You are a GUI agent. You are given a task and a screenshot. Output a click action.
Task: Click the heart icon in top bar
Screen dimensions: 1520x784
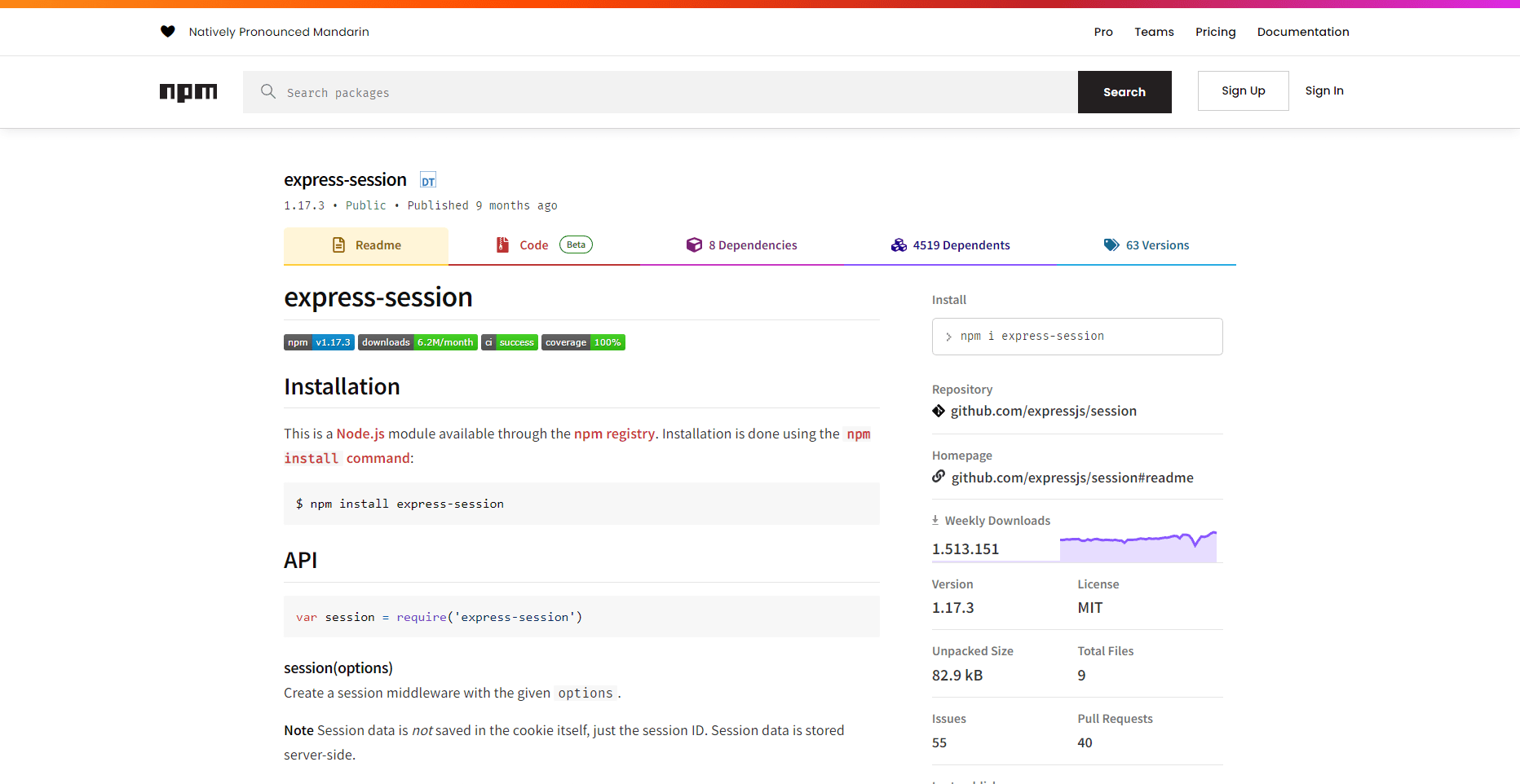tap(167, 32)
